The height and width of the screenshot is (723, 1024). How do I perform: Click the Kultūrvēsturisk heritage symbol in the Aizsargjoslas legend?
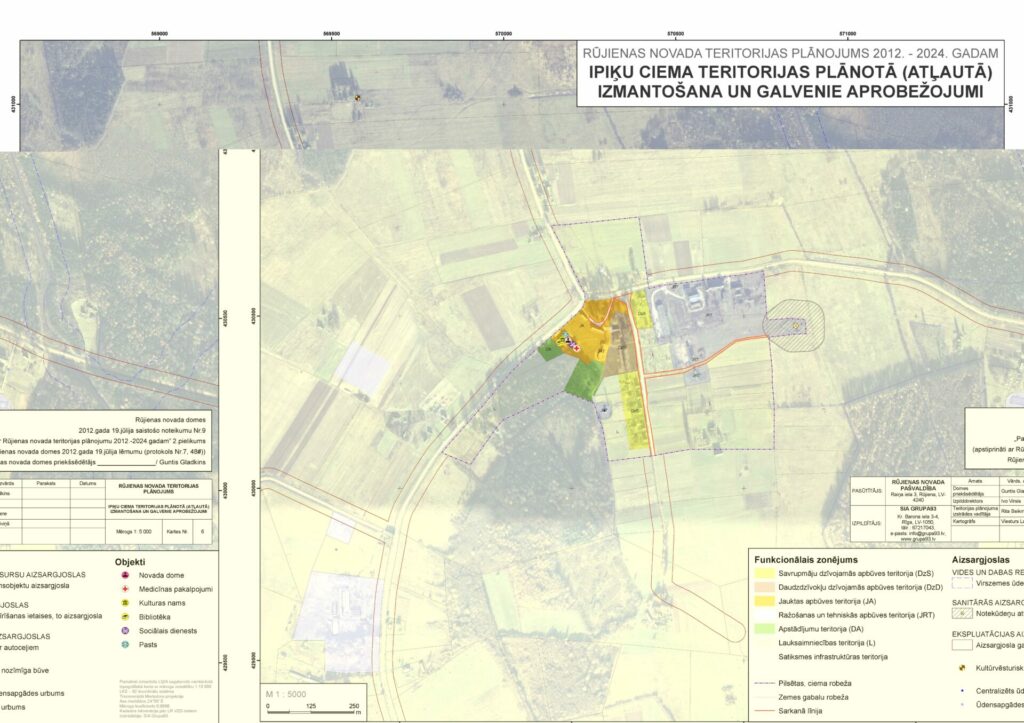[x=961, y=668]
